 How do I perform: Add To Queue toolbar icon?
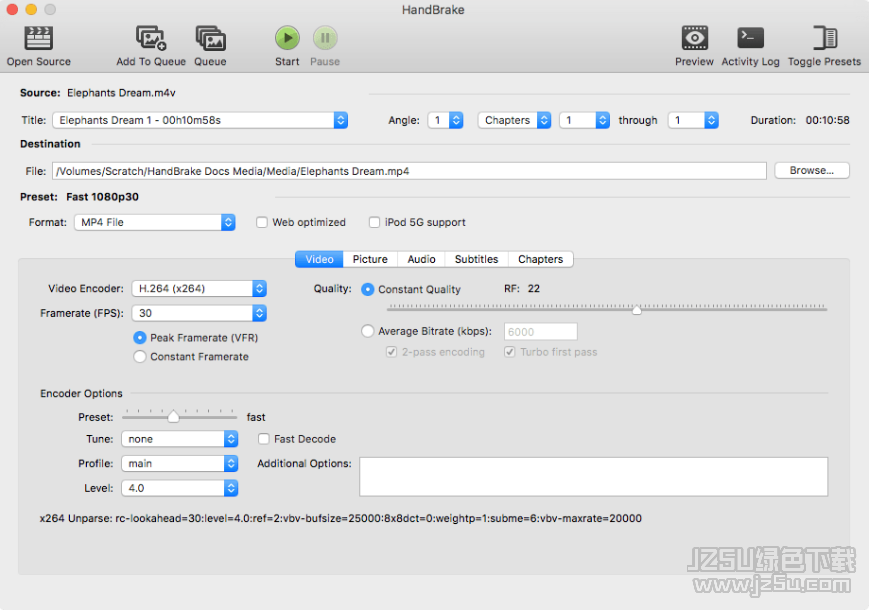click(x=151, y=38)
